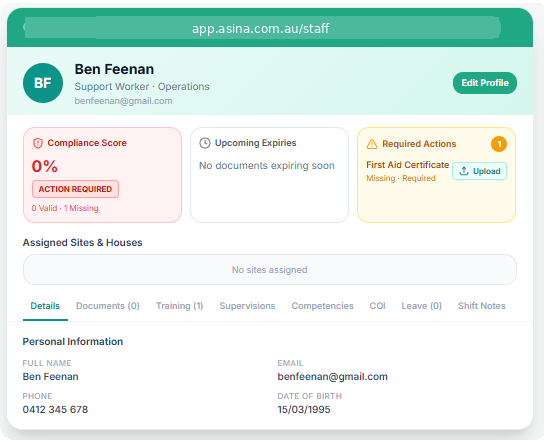Select the Details tab
This screenshot has width=547, height=440.
point(45,306)
